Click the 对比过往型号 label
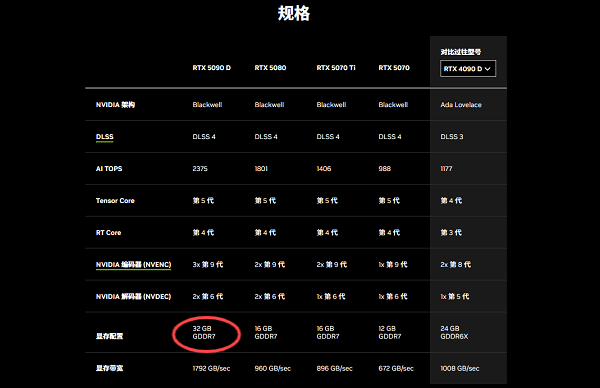The height and width of the screenshot is (388, 600). pos(461,52)
